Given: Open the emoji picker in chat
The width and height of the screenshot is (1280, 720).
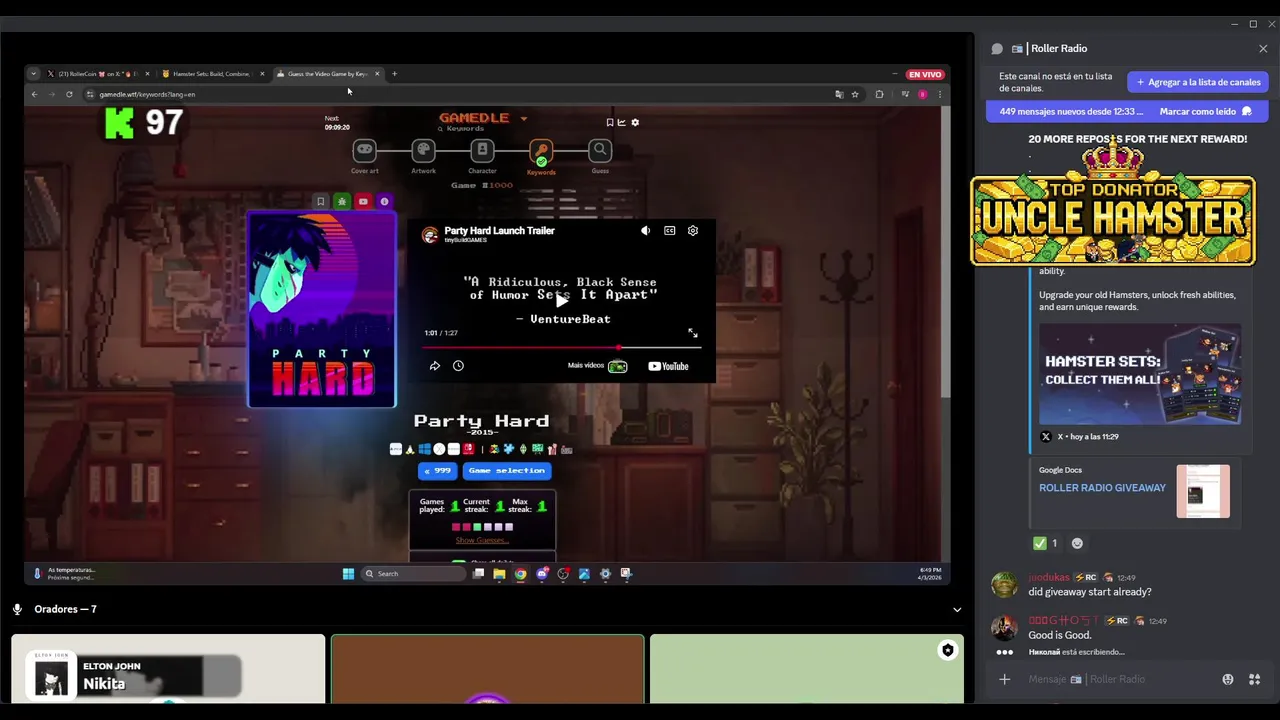Looking at the screenshot, I should pyautogui.click(x=1228, y=680).
